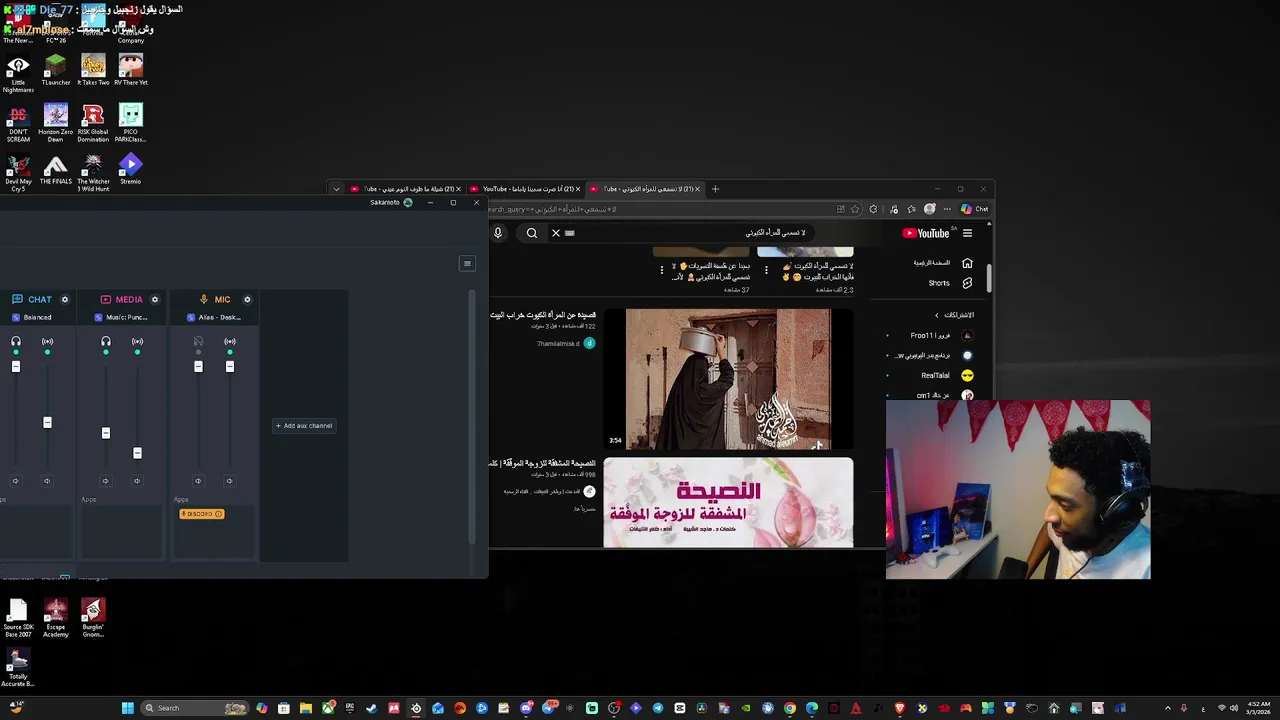Switch to the first YouTube tab 'شيلة'
Screen dimensions: 1280x720
(404, 189)
